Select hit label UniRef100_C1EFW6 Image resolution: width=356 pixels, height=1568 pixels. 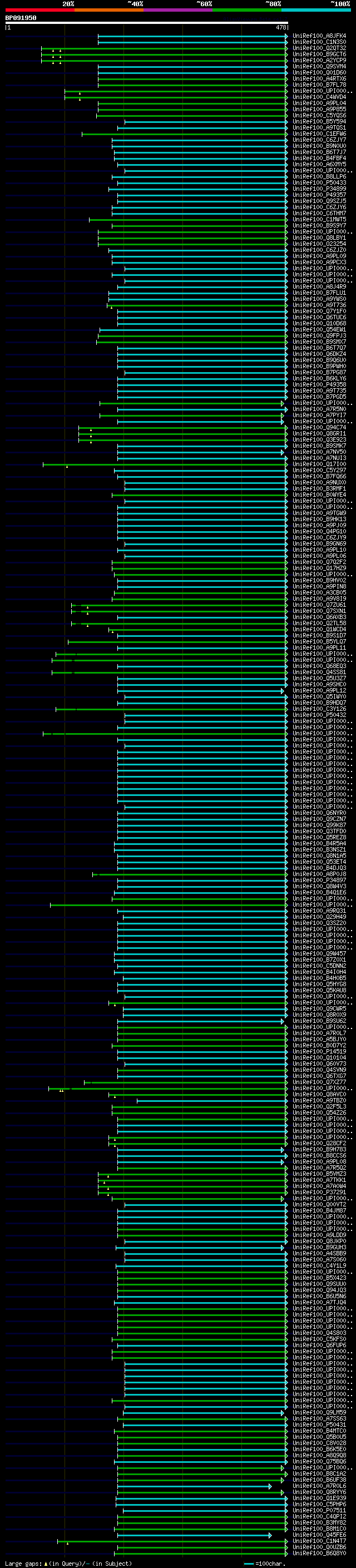(319, 134)
